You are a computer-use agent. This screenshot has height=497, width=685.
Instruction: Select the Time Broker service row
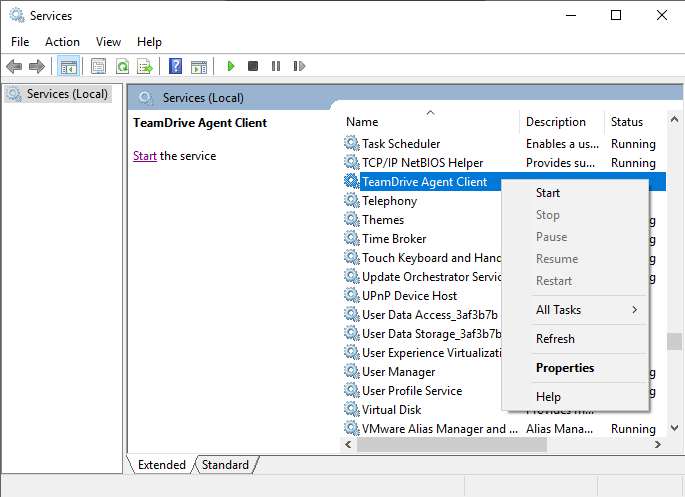pyautogui.click(x=422, y=238)
